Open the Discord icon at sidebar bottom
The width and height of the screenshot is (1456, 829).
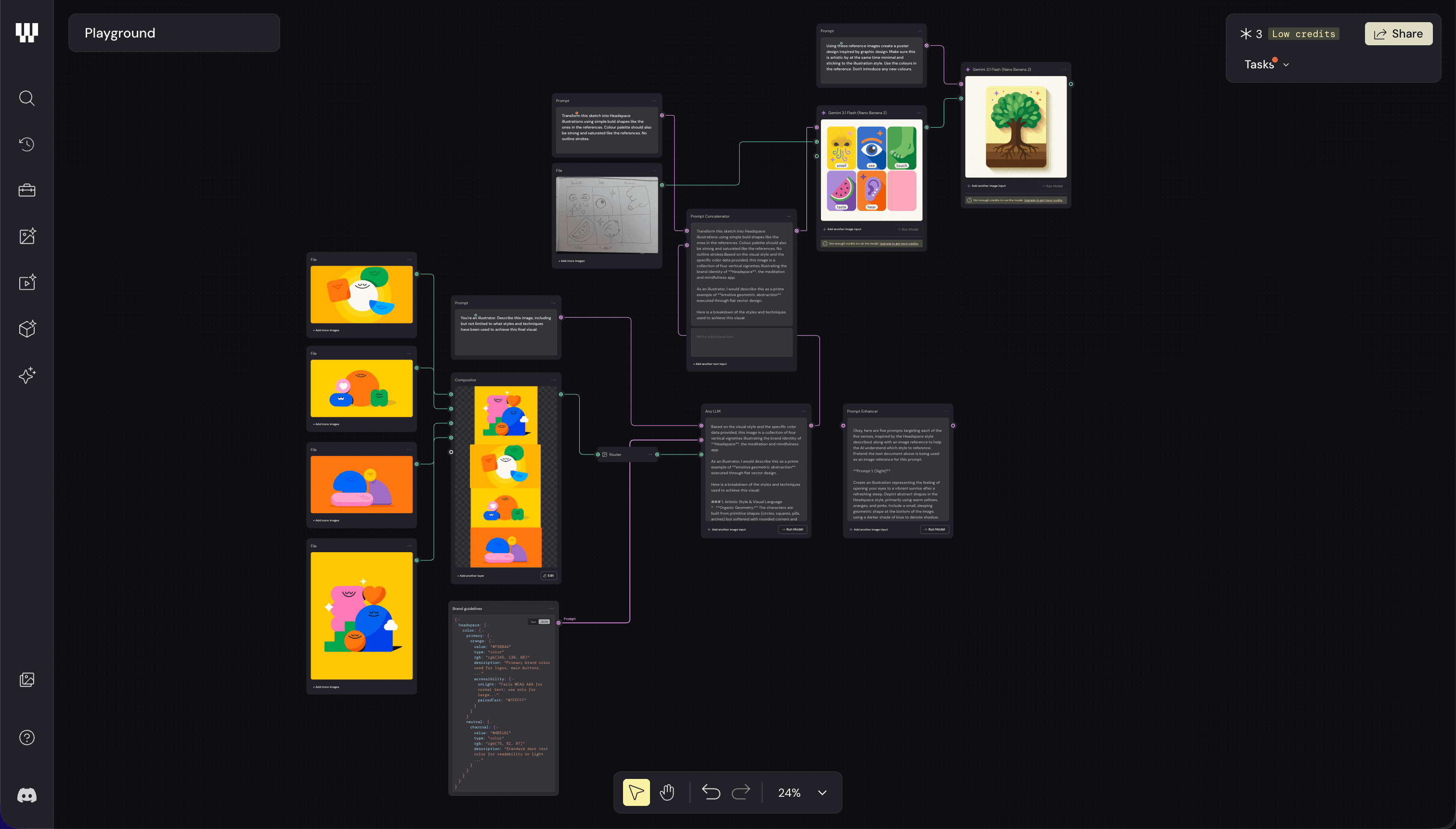27,795
